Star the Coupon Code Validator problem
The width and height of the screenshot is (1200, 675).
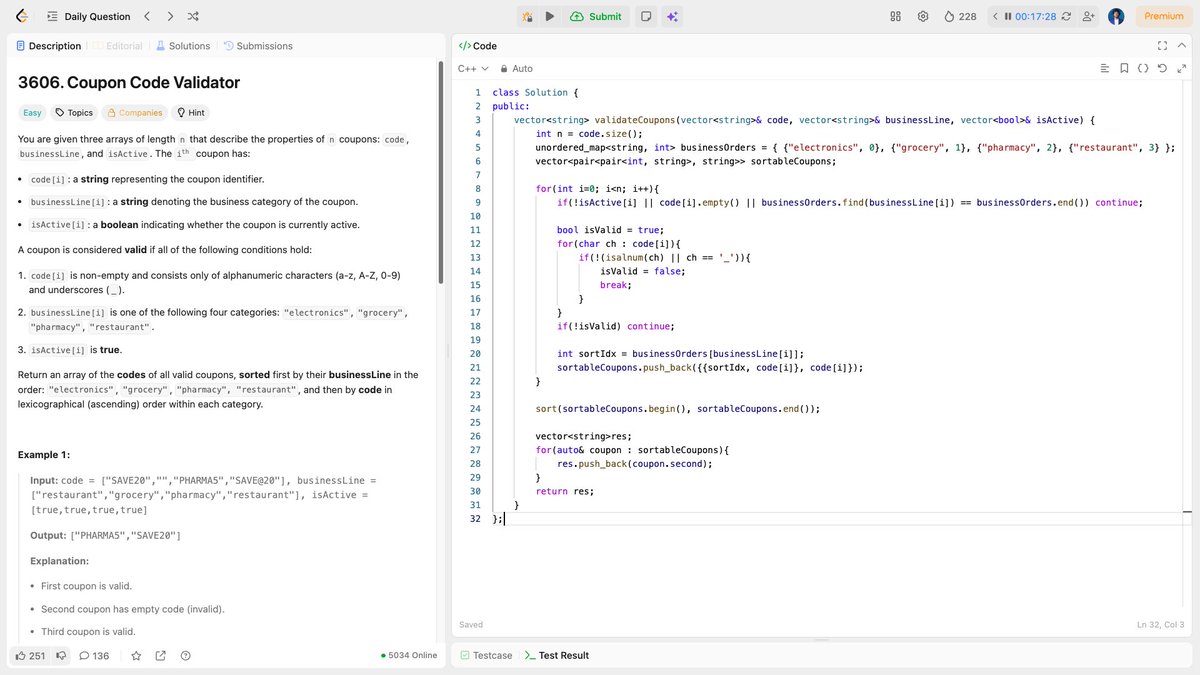pos(138,655)
